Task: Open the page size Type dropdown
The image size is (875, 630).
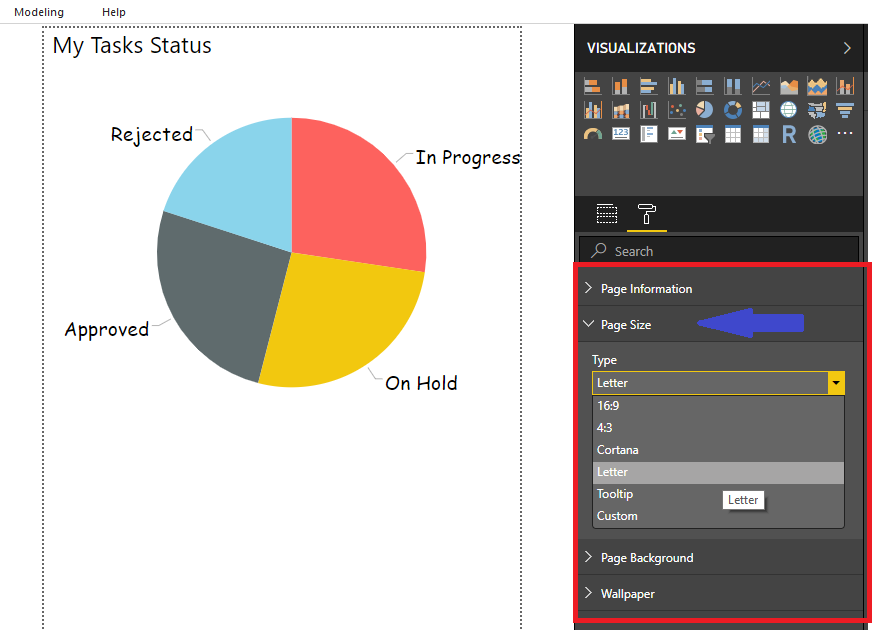Action: [x=836, y=383]
